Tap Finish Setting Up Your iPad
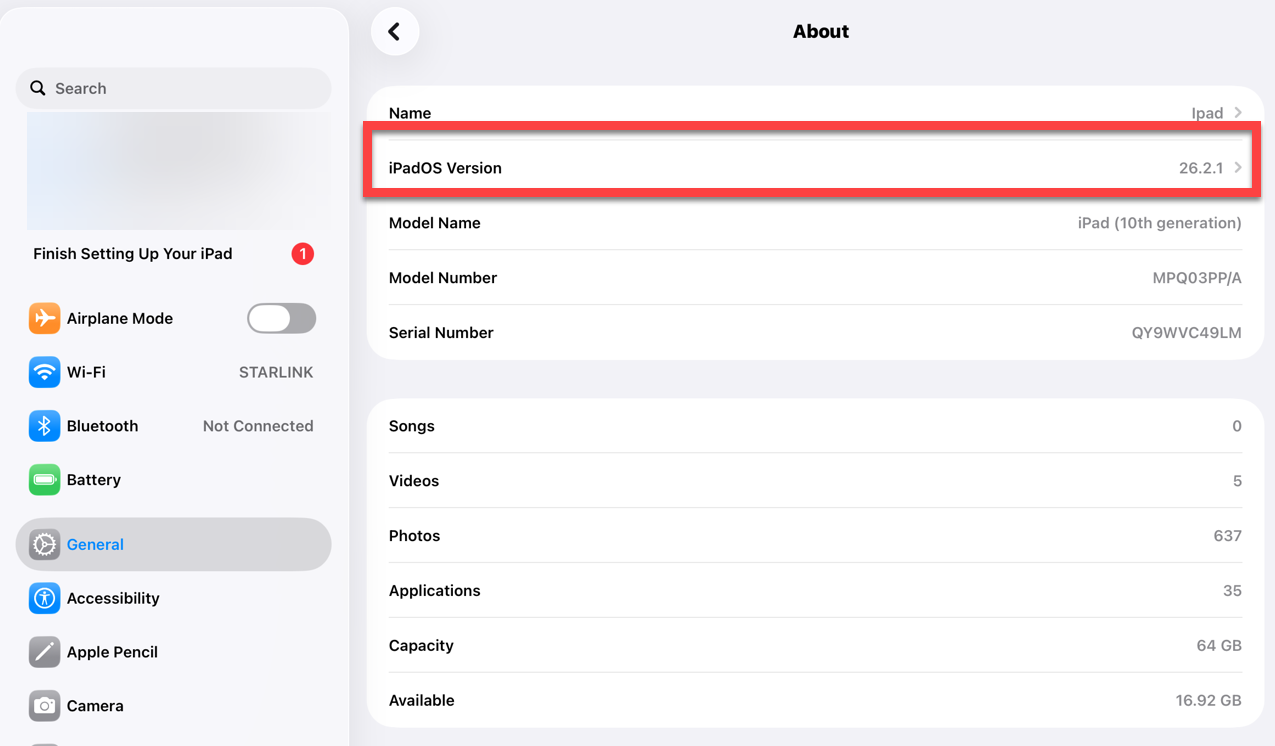1275x746 pixels. (133, 254)
